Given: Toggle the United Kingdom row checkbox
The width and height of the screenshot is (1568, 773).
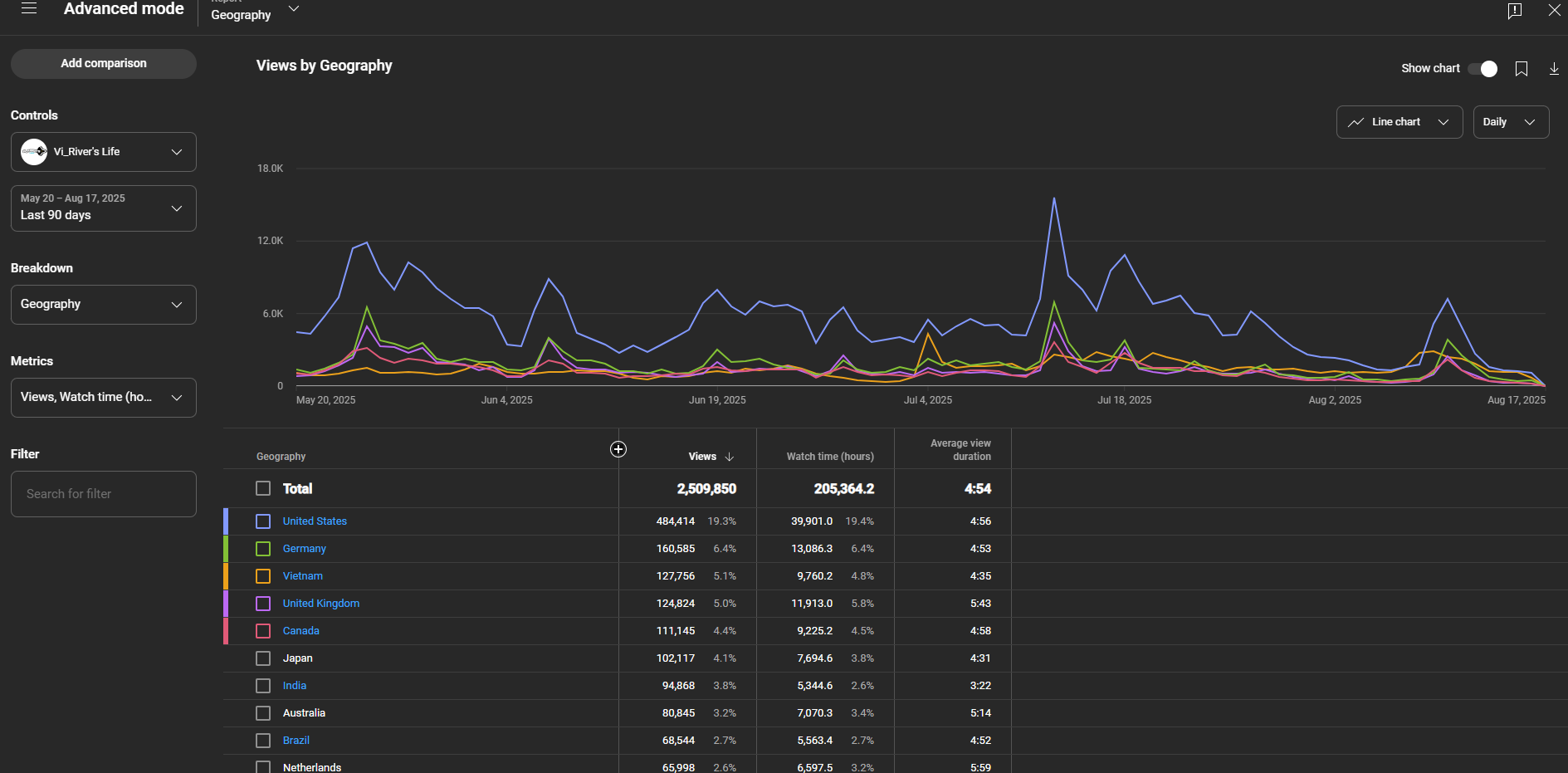Looking at the screenshot, I should (263, 604).
